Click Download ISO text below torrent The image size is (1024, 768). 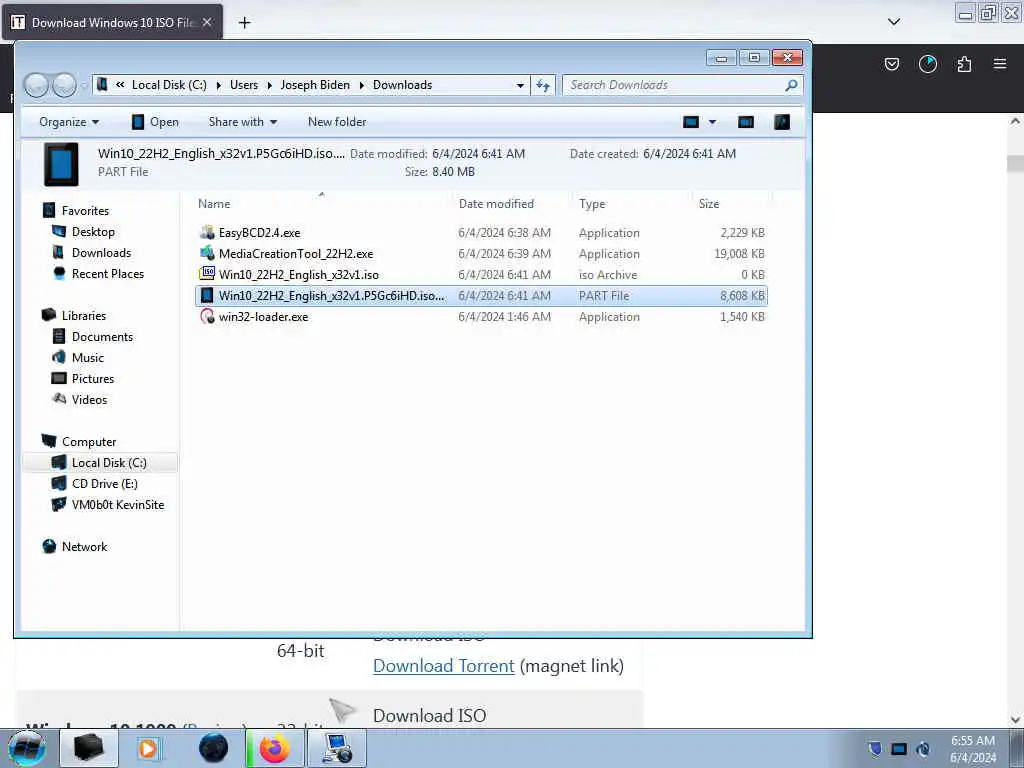coord(429,716)
